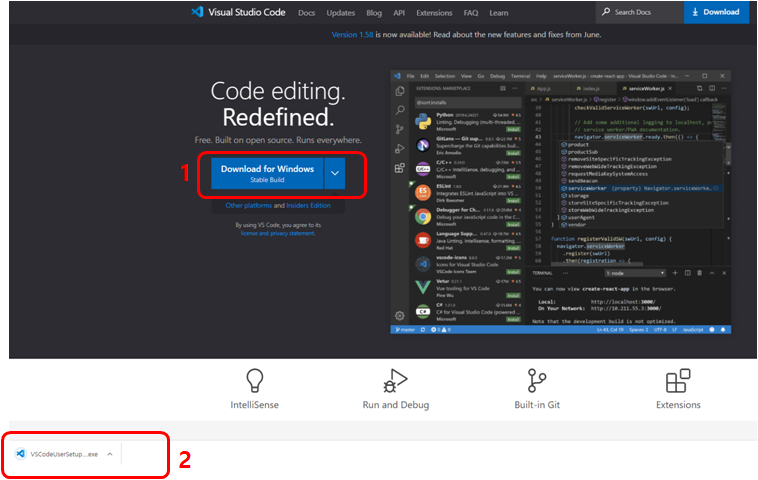The height and width of the screenshot is (480, 758).
Task: Click the magnifier icon in Search Docs
Action: tap(606, 12)
